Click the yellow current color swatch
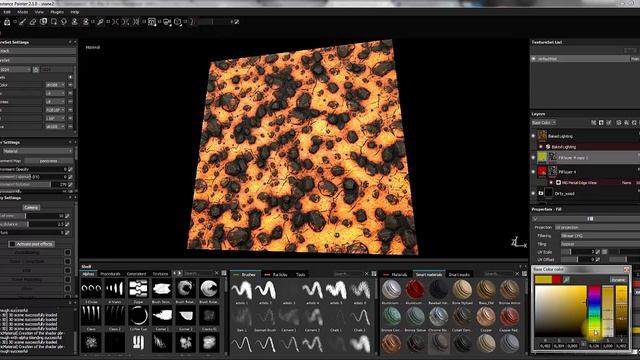This screenshot has height=360, width=640. [543, 280]
